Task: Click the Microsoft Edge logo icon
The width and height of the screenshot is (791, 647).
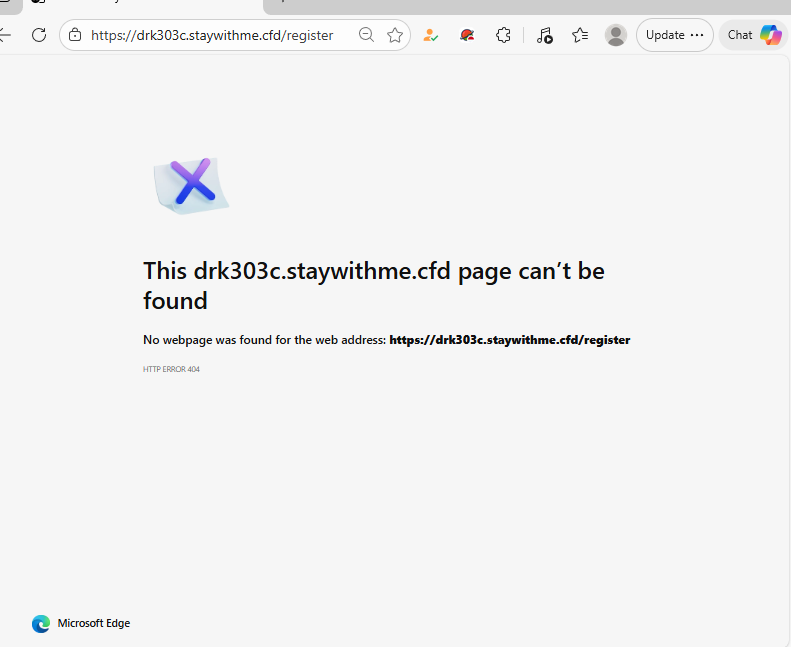Action: [x=41, y=623]
